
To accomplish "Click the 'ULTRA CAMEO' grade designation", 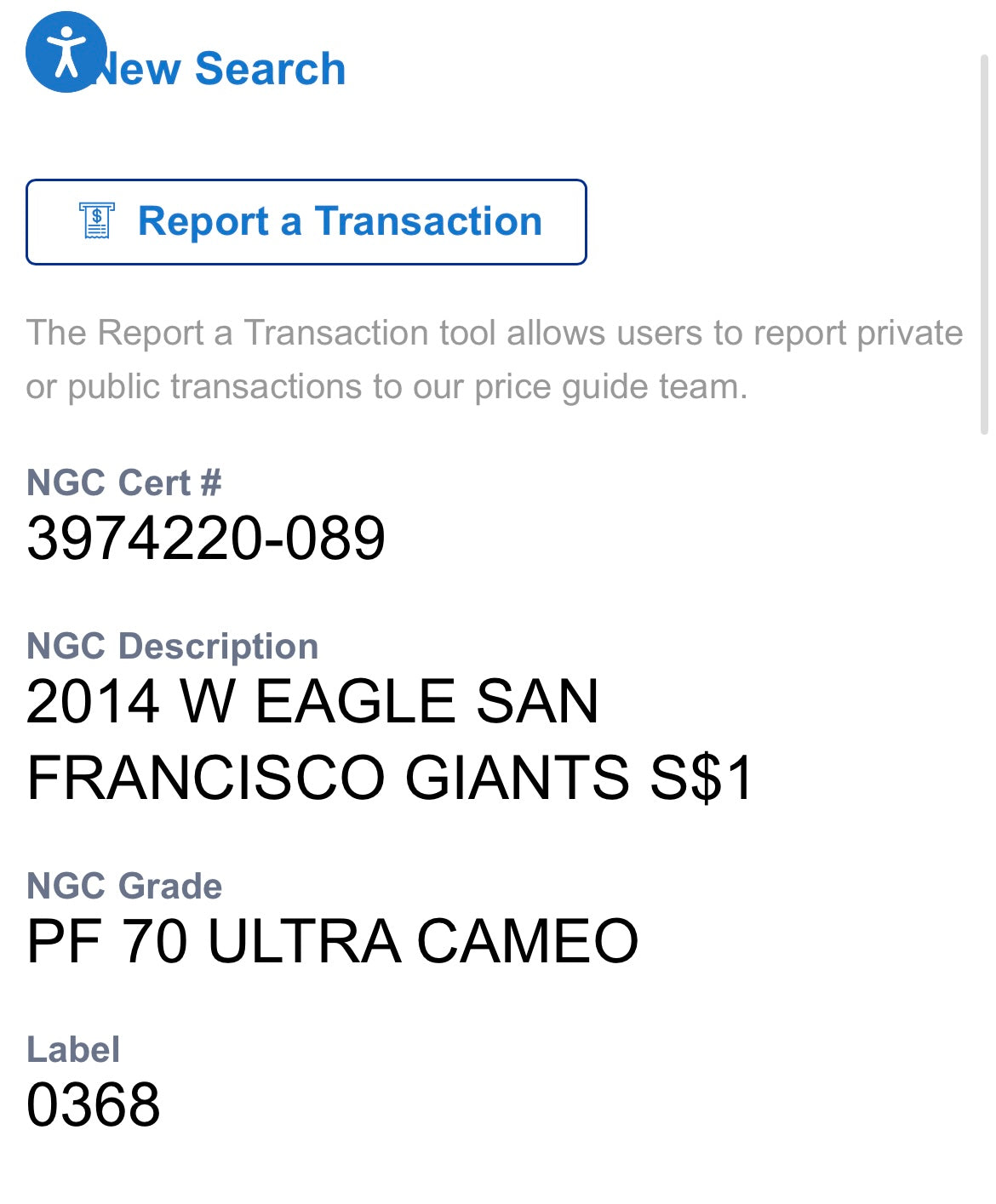I will (423, 941).
